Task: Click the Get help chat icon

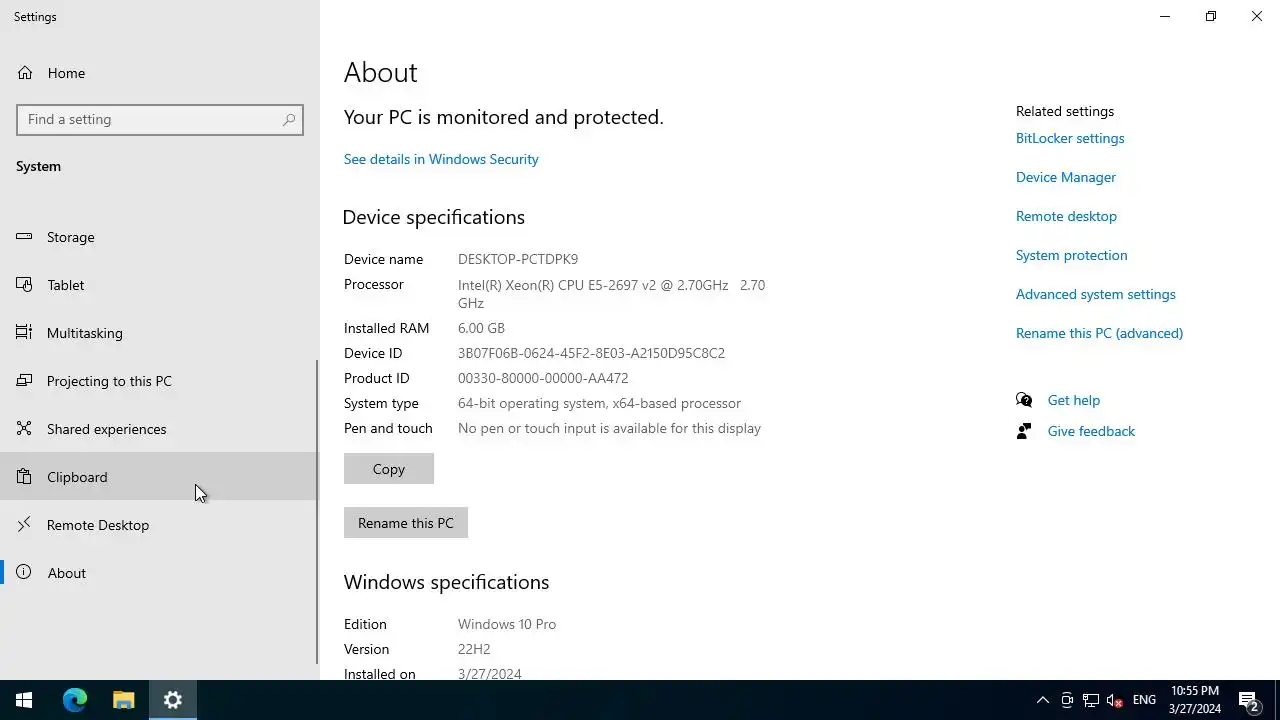Action: click(x=1024, y=400)
